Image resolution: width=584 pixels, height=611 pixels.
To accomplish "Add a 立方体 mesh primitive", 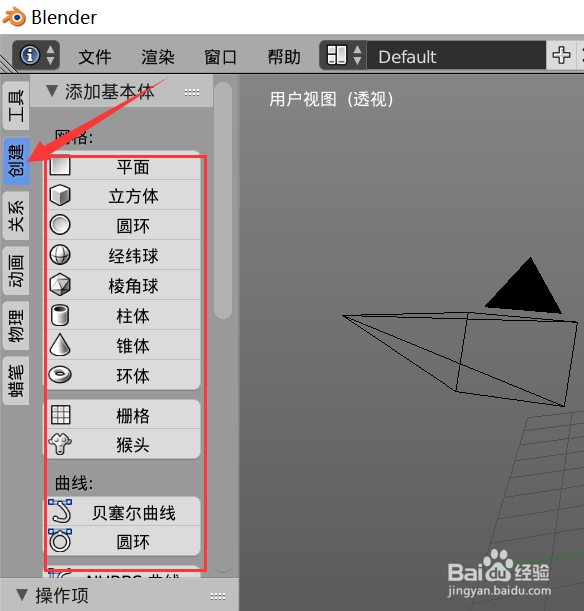I will click(123, 196).
